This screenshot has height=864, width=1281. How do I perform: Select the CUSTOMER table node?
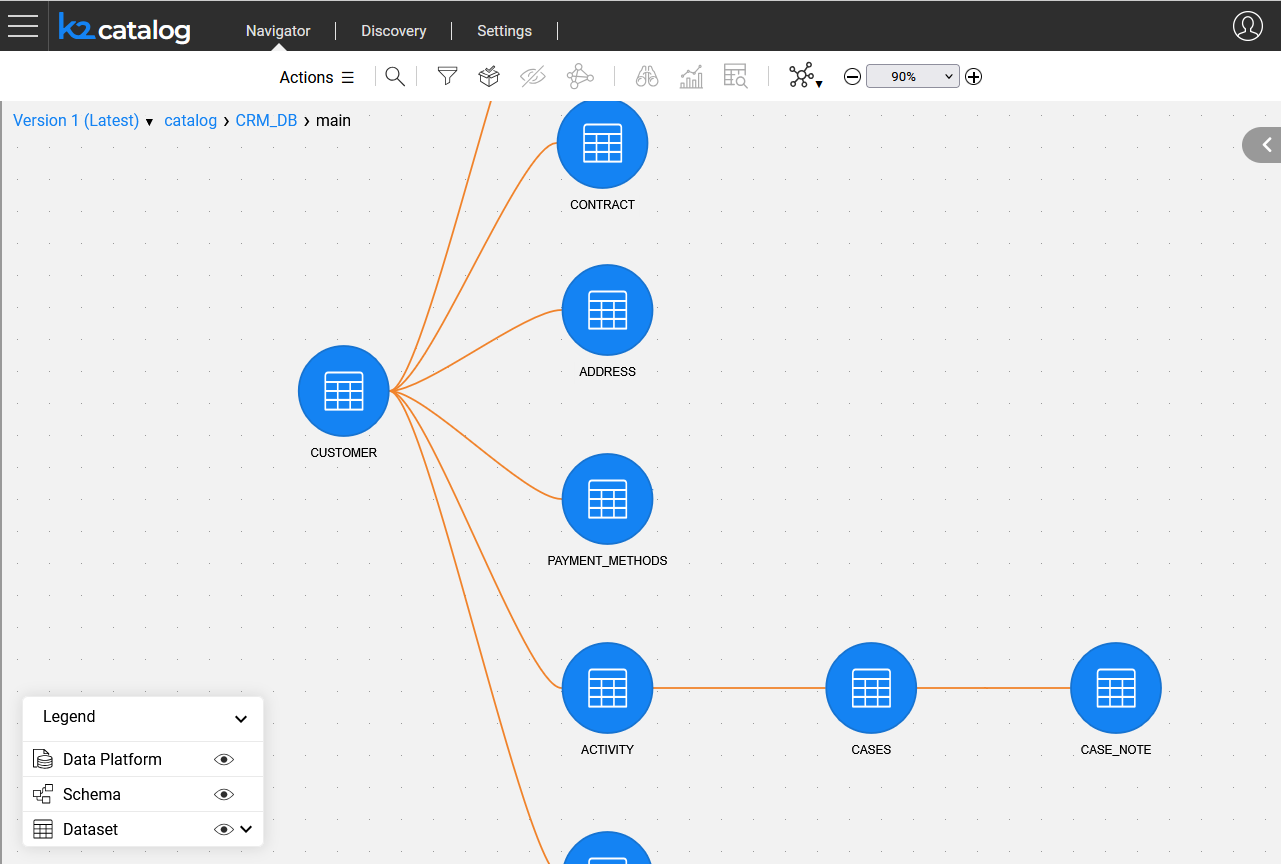pos(343,392)
